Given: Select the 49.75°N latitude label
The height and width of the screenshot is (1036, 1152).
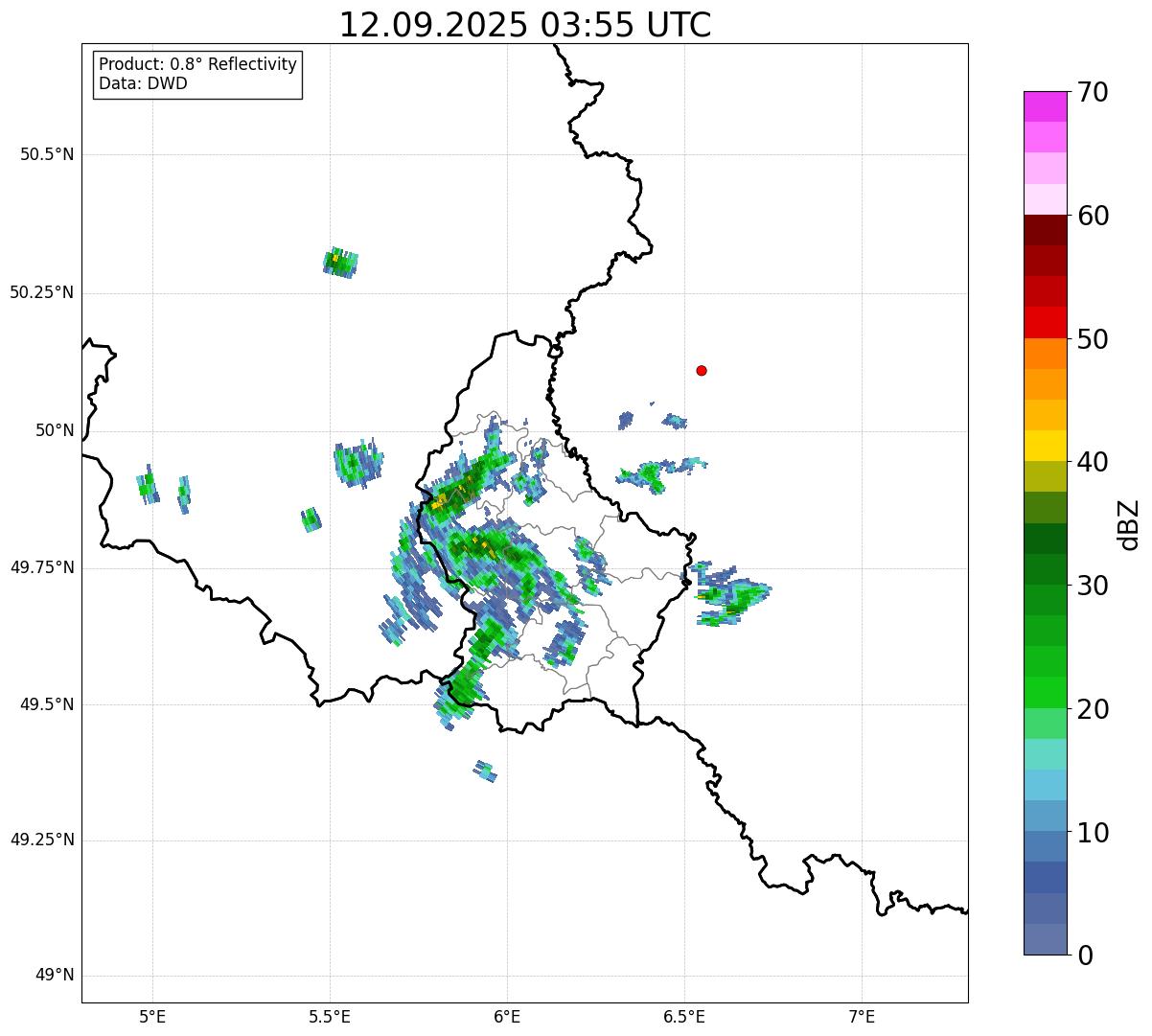Looking at the screenshot, I should 42,567.
